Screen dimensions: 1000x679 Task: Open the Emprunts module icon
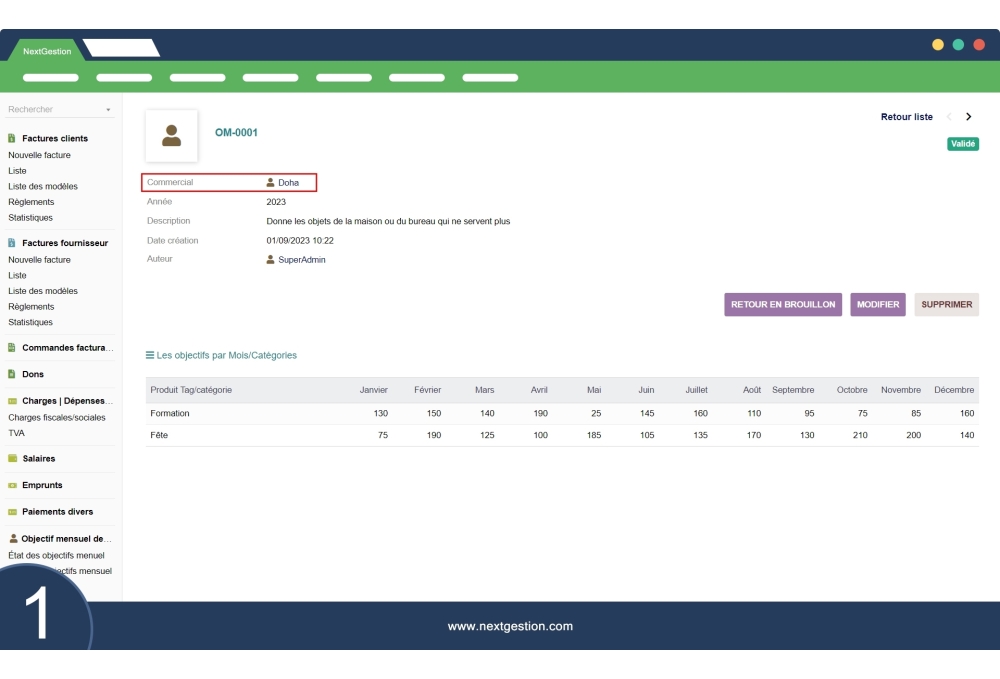click(x=10, y=485)
